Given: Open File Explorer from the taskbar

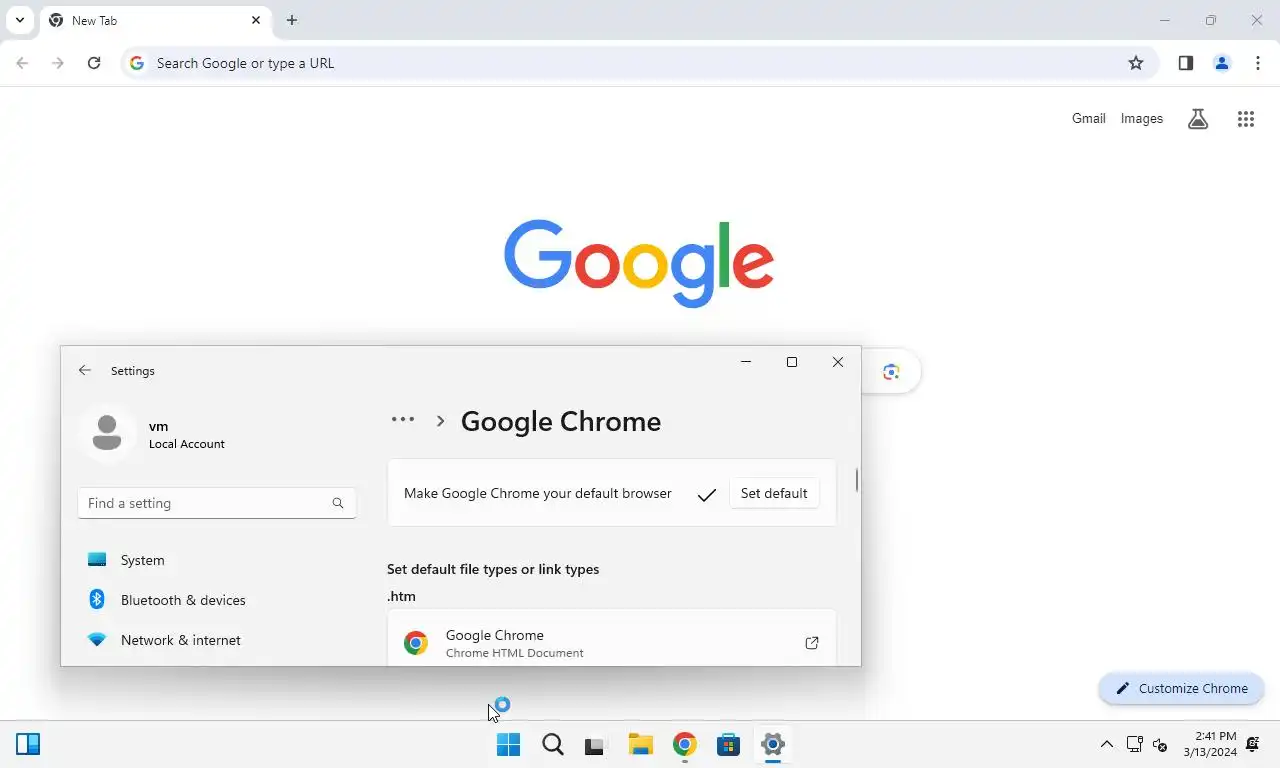Looking at the screenshot, I should pos(641,744).
